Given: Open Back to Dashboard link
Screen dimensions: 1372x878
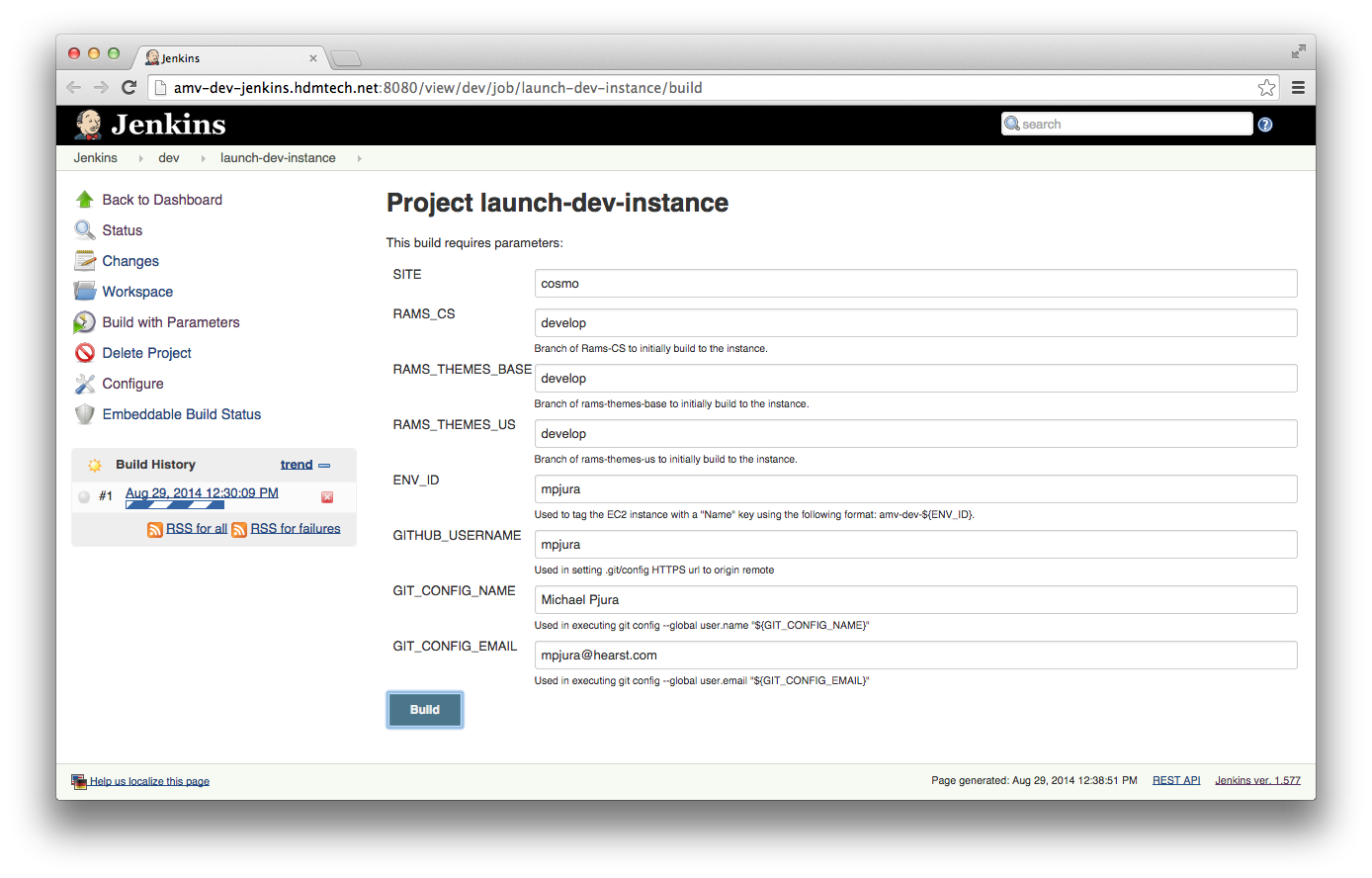Looking at the screenshot, I should click(x=162, y=200).
